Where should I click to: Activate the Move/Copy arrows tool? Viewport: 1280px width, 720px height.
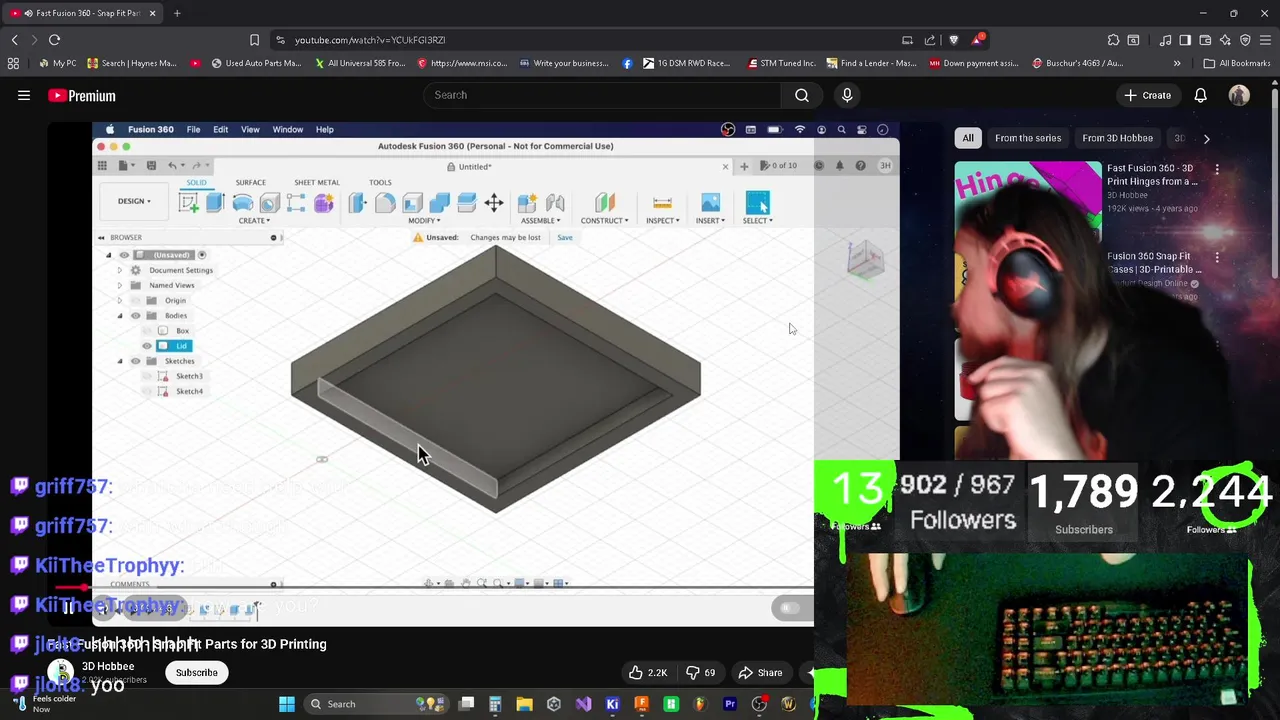[494, 203]
